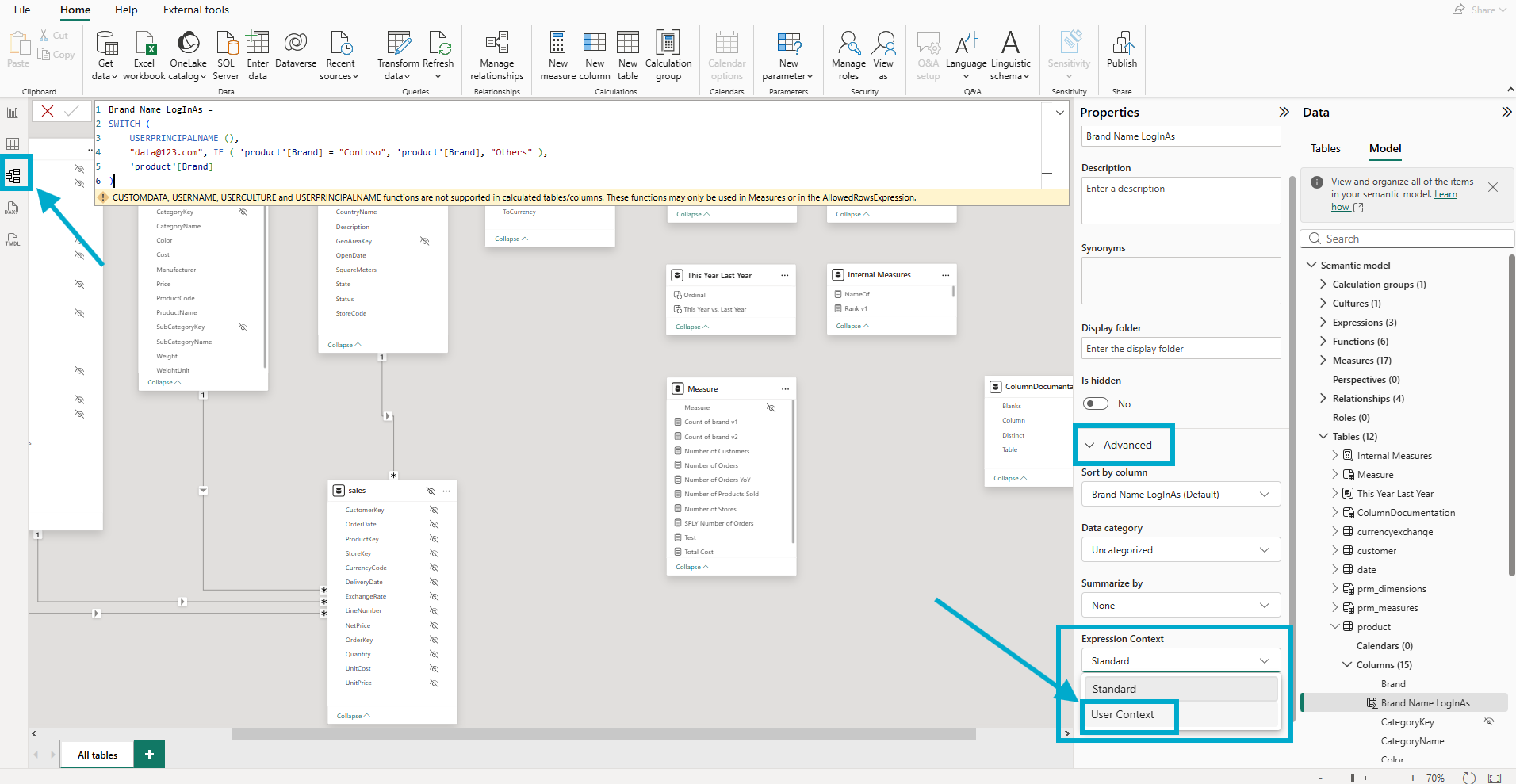
Task: Create a New measure
Action: [x=558, y=55]
